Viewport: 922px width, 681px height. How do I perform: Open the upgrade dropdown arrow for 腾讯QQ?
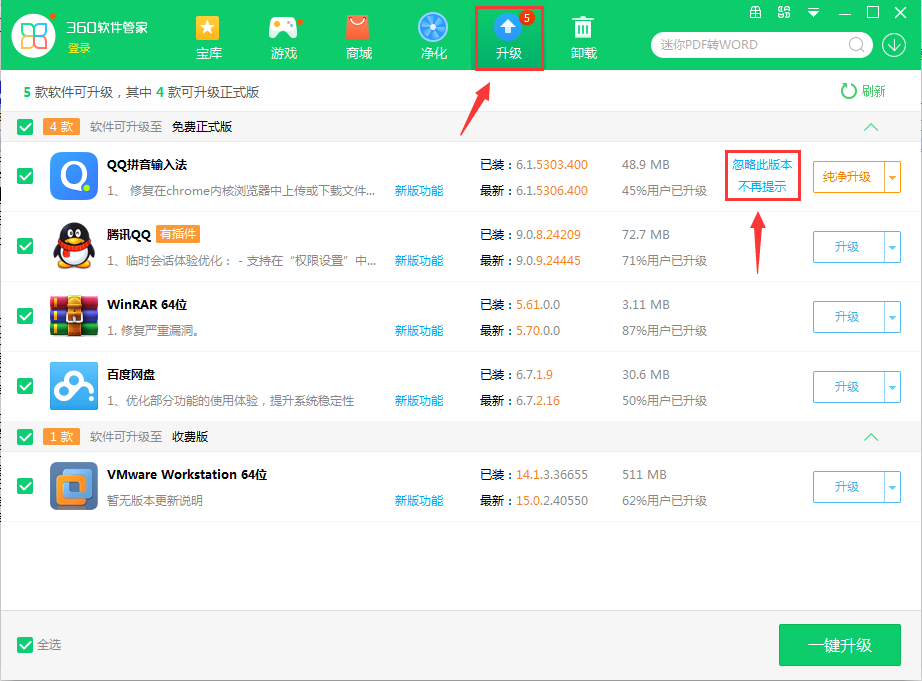(x=893, y=247)
